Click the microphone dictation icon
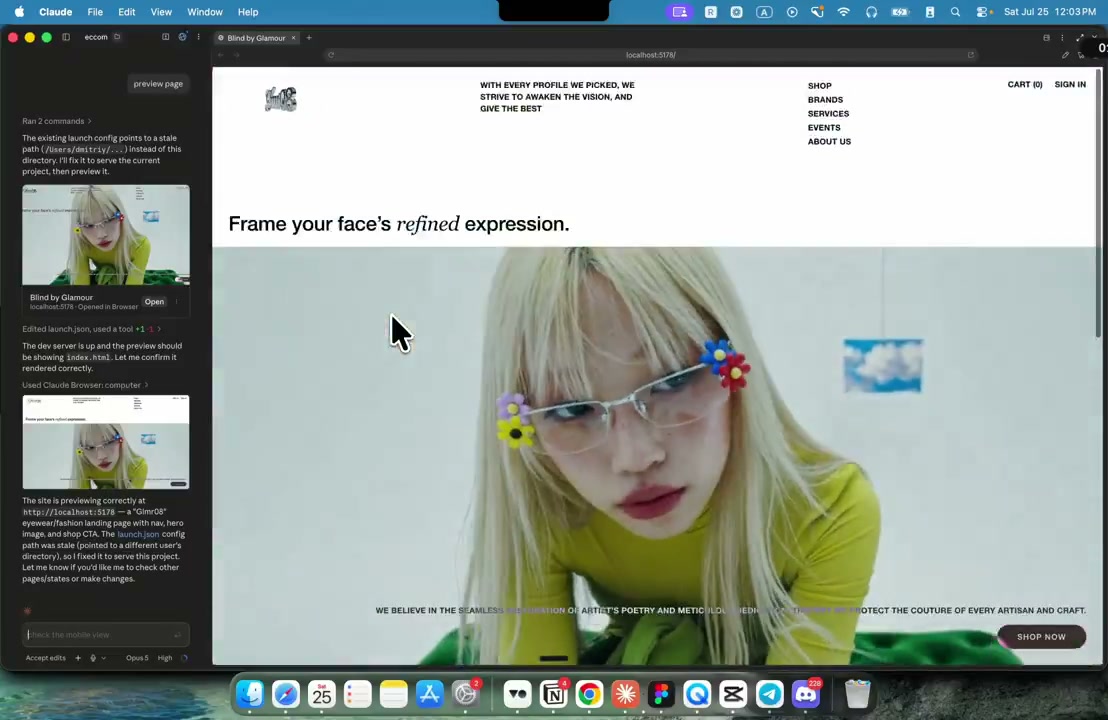Image resolution: width=1108 pixels, height=720 pixels. pyautogui.click(x=93, y=658)
